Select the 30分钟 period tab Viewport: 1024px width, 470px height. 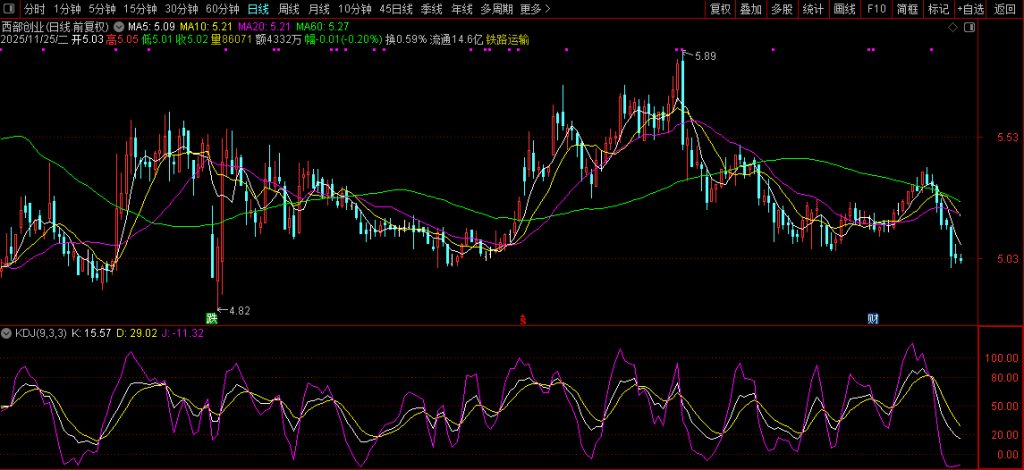[x=181, y=9]
